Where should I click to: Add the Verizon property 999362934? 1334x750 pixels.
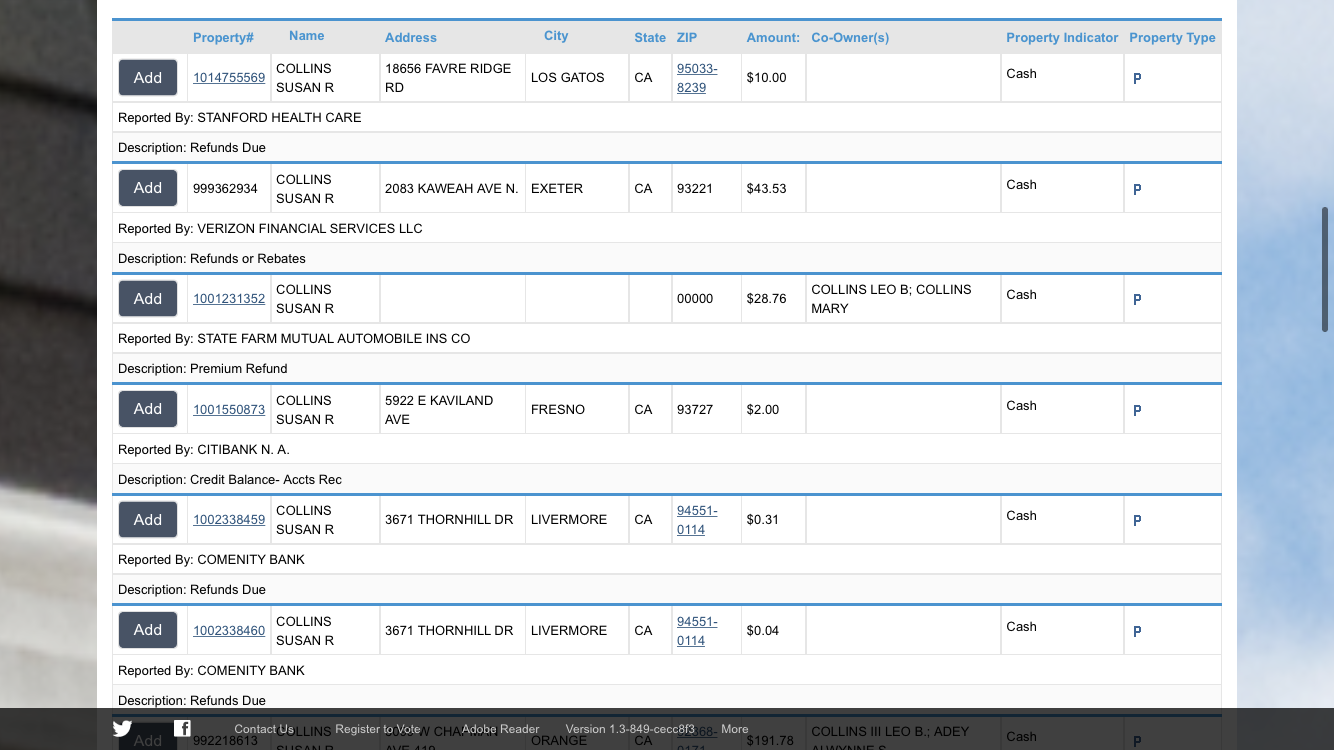[148, 188]
